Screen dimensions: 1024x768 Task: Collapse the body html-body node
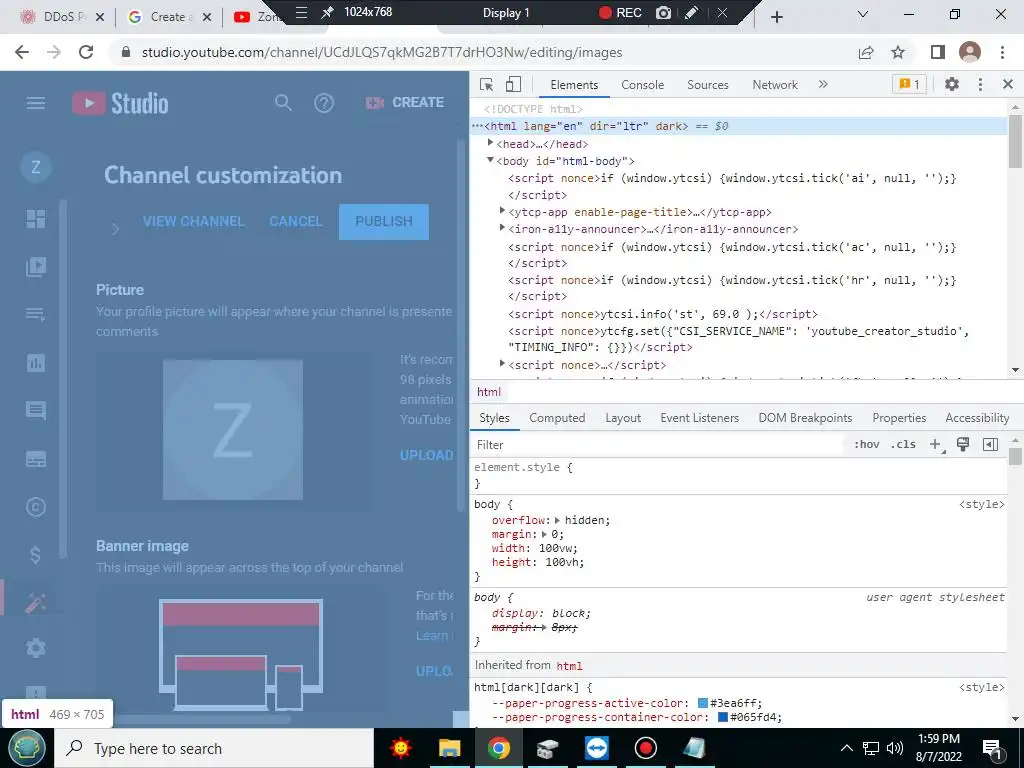490,160
